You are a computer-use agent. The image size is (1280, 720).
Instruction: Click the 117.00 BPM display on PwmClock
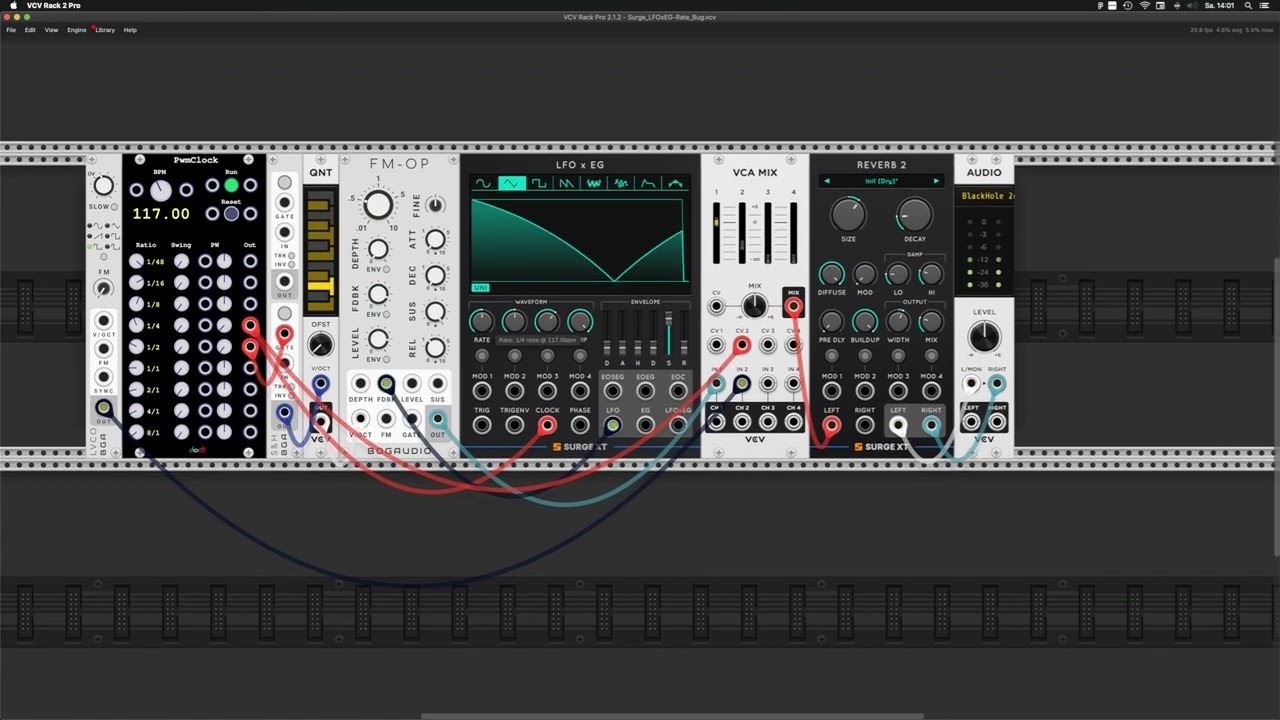pos(161,214)
